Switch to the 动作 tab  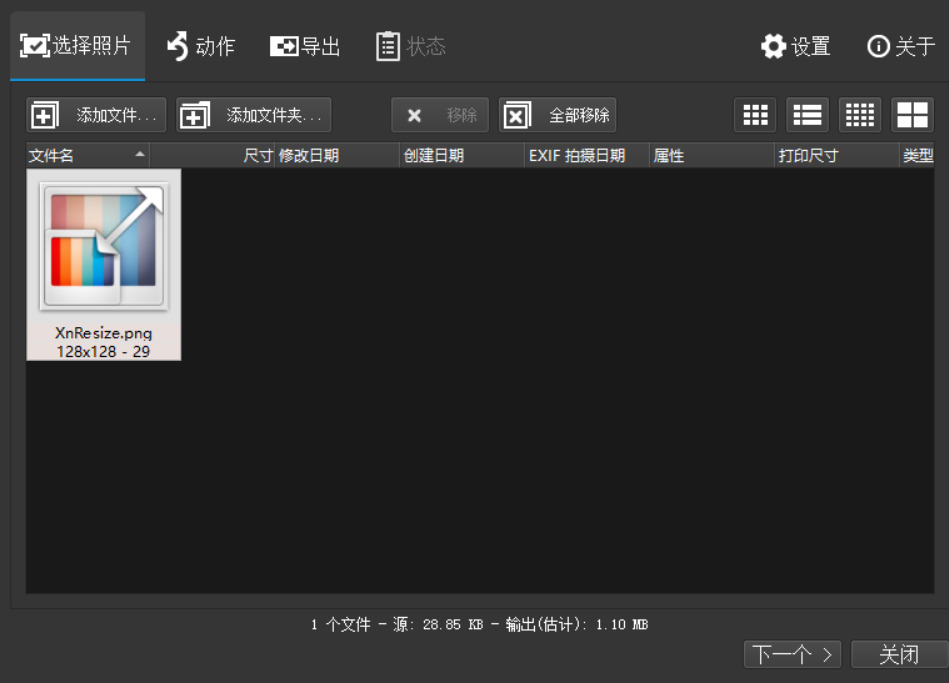pos(201,46)
